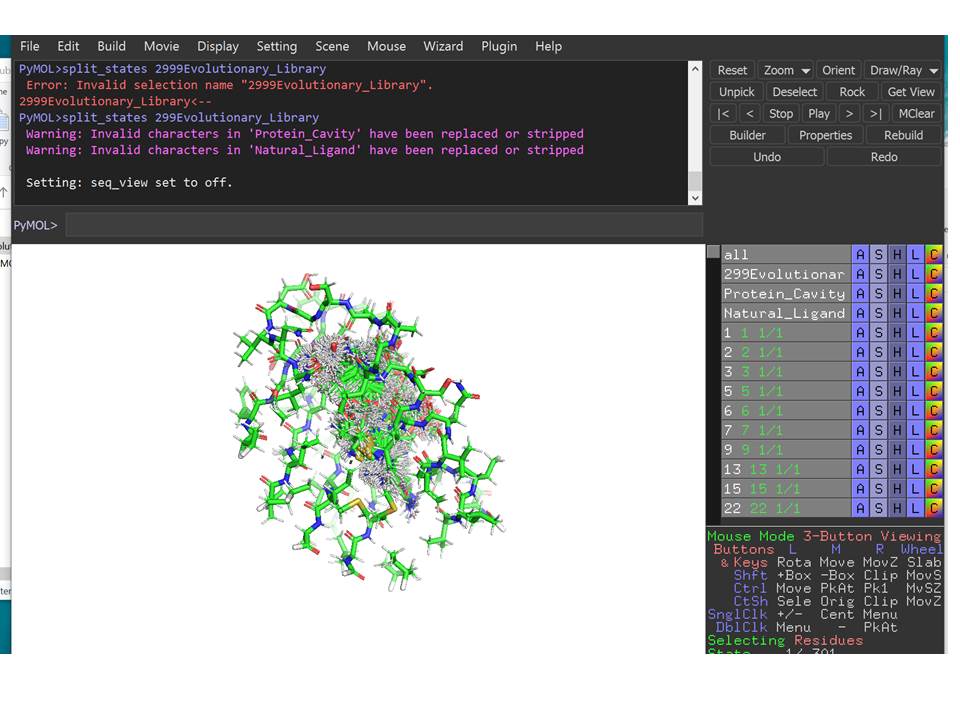This screenshot has height=720, width=960.
Task: Open the Label (L) menu for object 13
Action: tap(915, 469)
